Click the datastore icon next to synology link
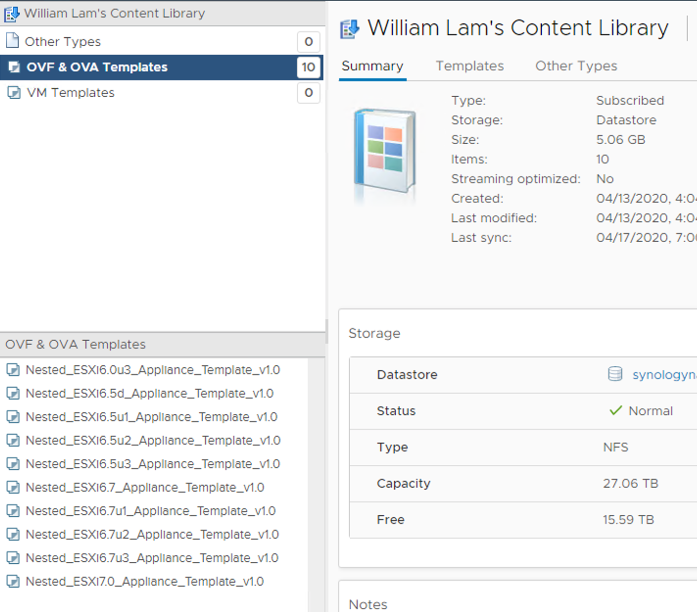This screenshot has height=612, width=697. [x=615, y=374]
